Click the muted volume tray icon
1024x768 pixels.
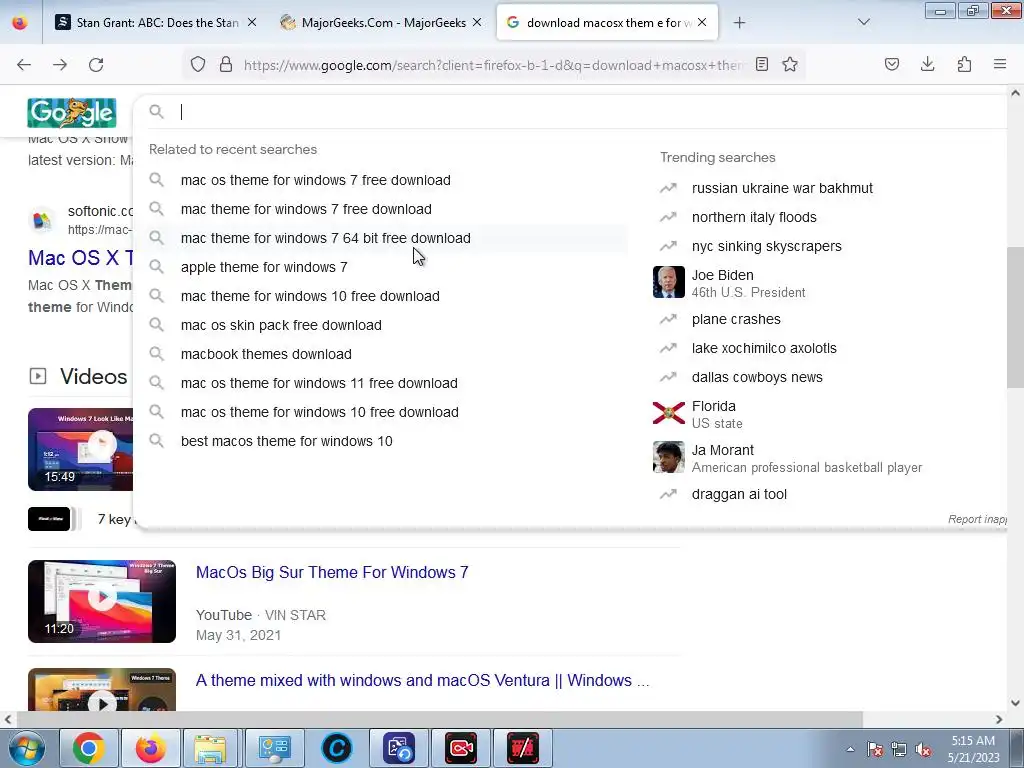tap(923, 750)
